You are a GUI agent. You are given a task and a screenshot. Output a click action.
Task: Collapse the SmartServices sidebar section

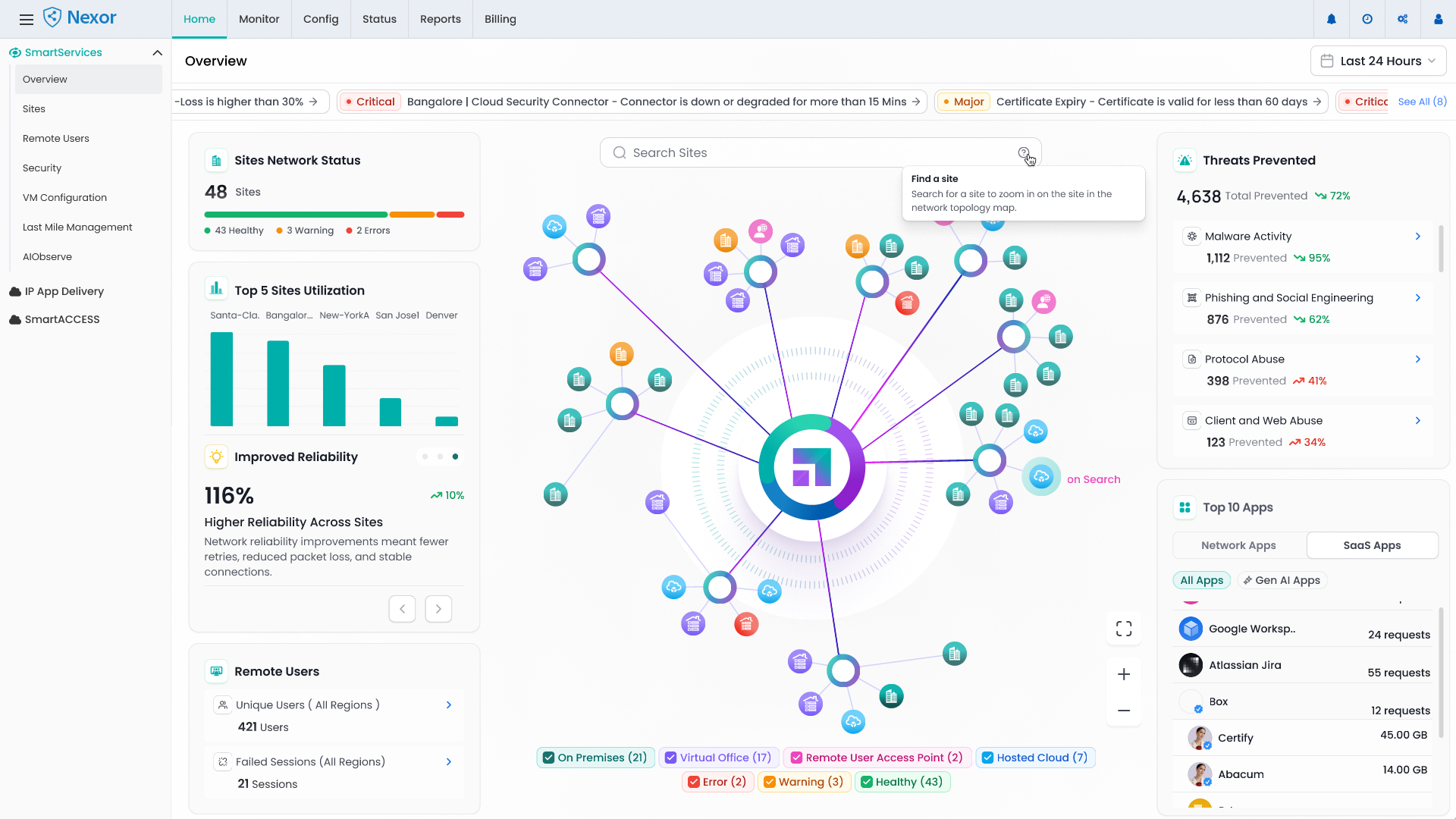[157, 52]
